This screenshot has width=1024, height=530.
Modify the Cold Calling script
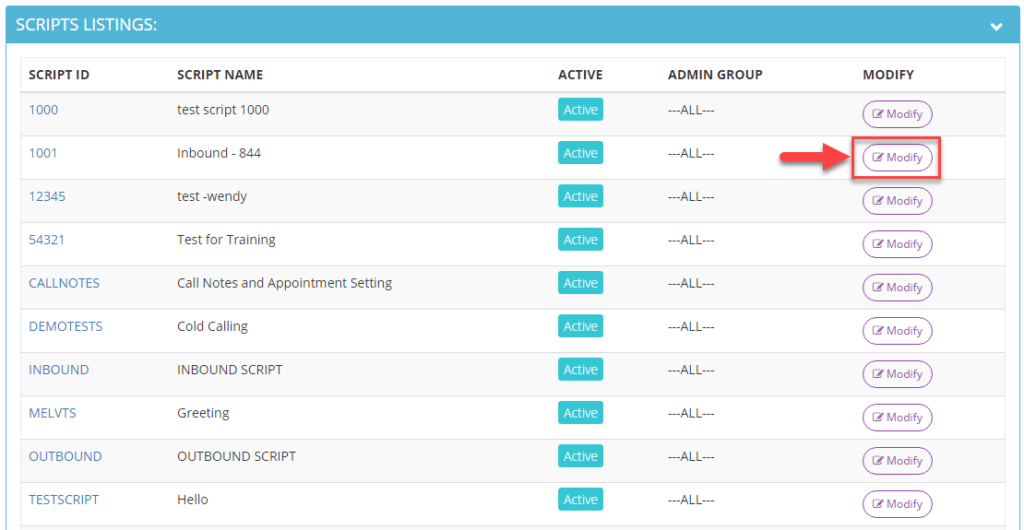click(897, 331)
